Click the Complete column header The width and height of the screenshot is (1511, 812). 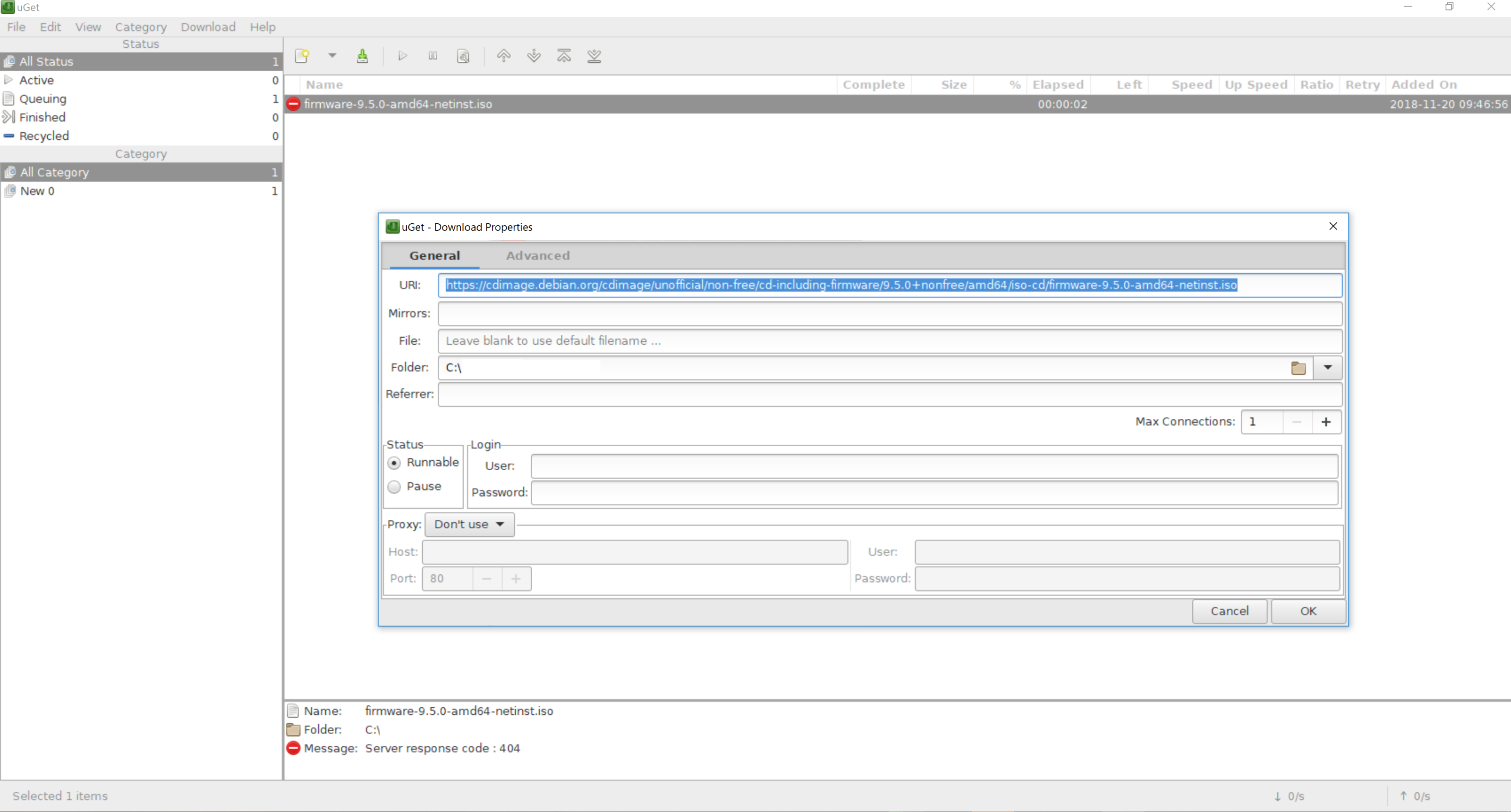pyautogui.click(x=874, y=85)
